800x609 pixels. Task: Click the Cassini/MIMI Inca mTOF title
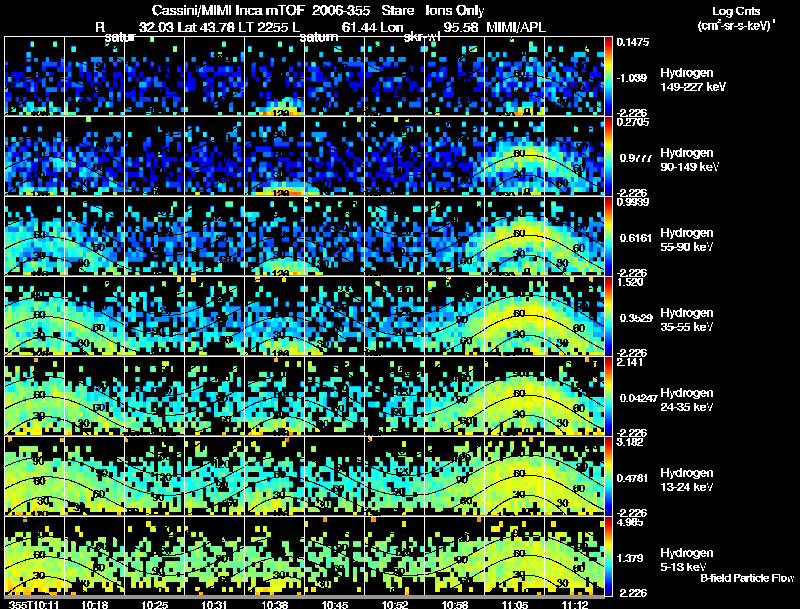[x=228, y=10]
